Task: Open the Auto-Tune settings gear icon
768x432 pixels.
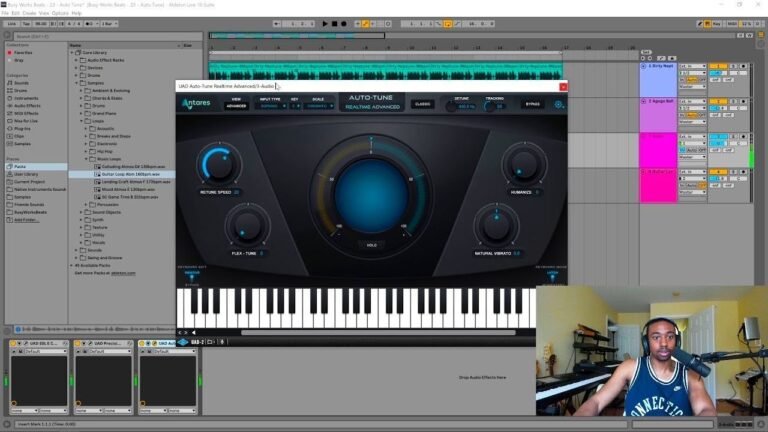Action: 558,104
